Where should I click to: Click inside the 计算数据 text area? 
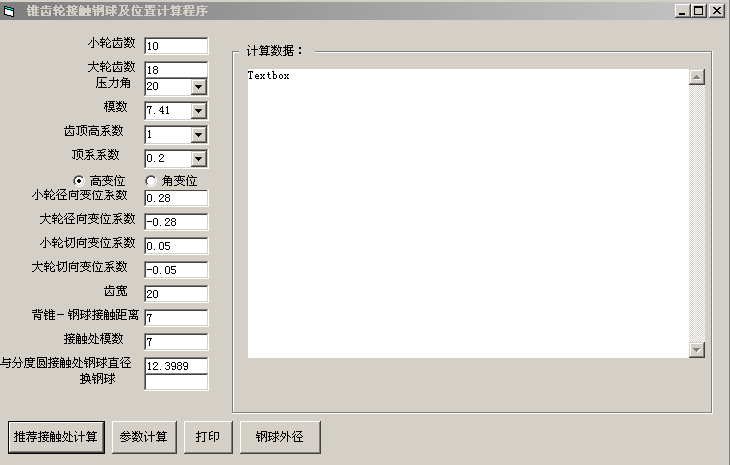tap(468, 214)
